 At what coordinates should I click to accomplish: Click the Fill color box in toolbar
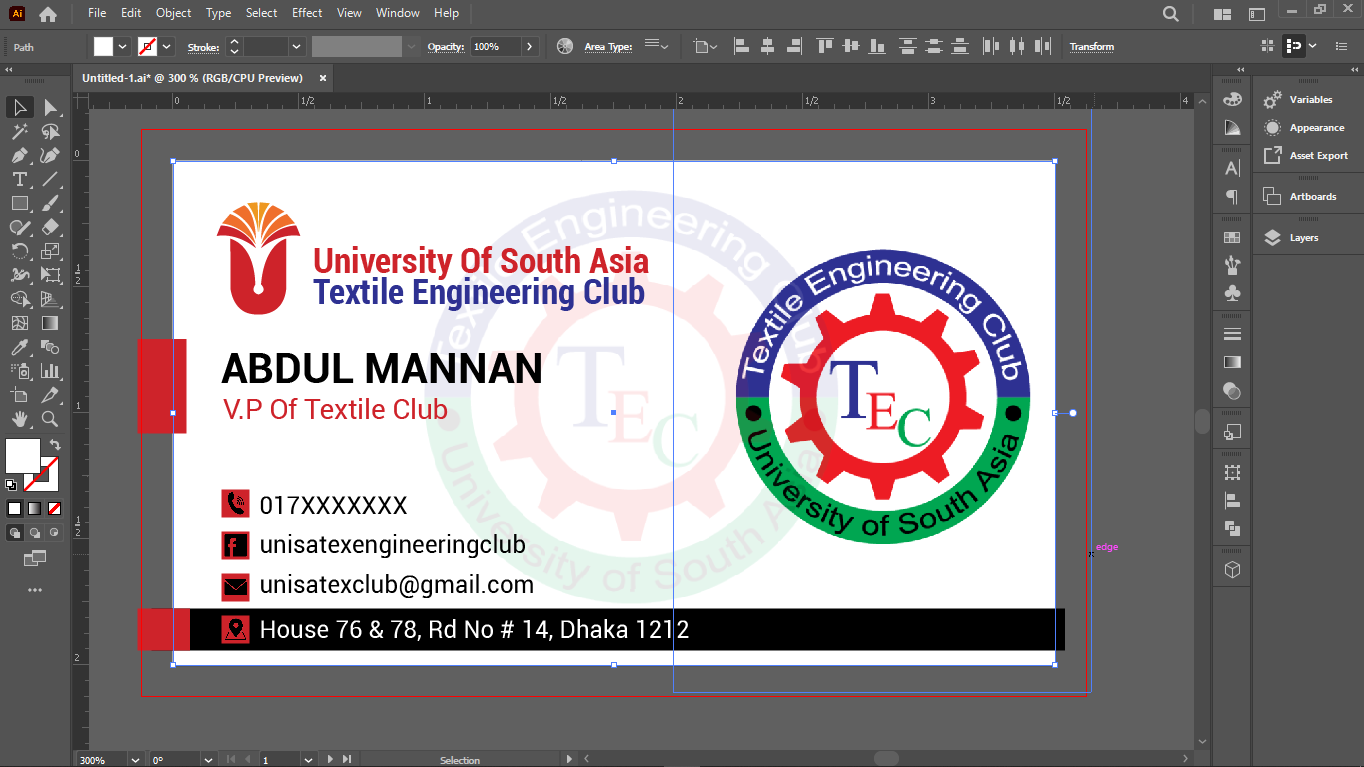pos(23,456)
